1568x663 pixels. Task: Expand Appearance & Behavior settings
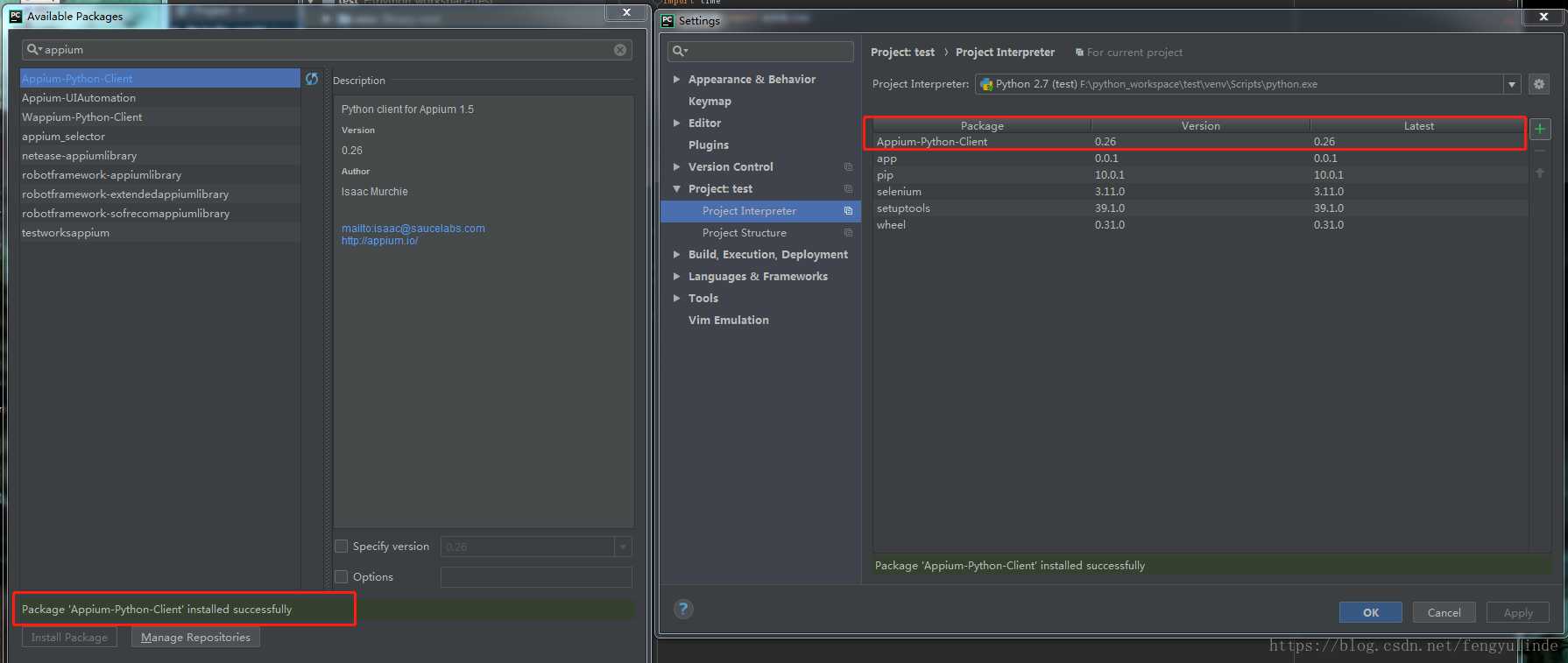(x=676, y=80)
